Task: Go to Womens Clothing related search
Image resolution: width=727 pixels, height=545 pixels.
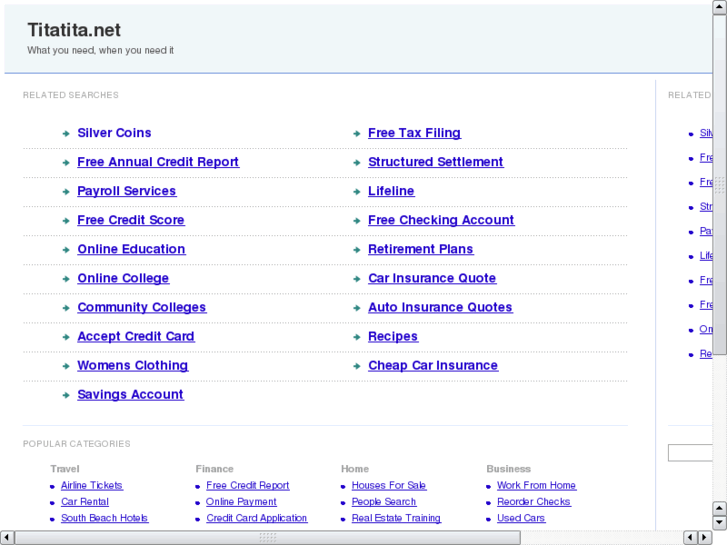Action: [x=132, y=365]
